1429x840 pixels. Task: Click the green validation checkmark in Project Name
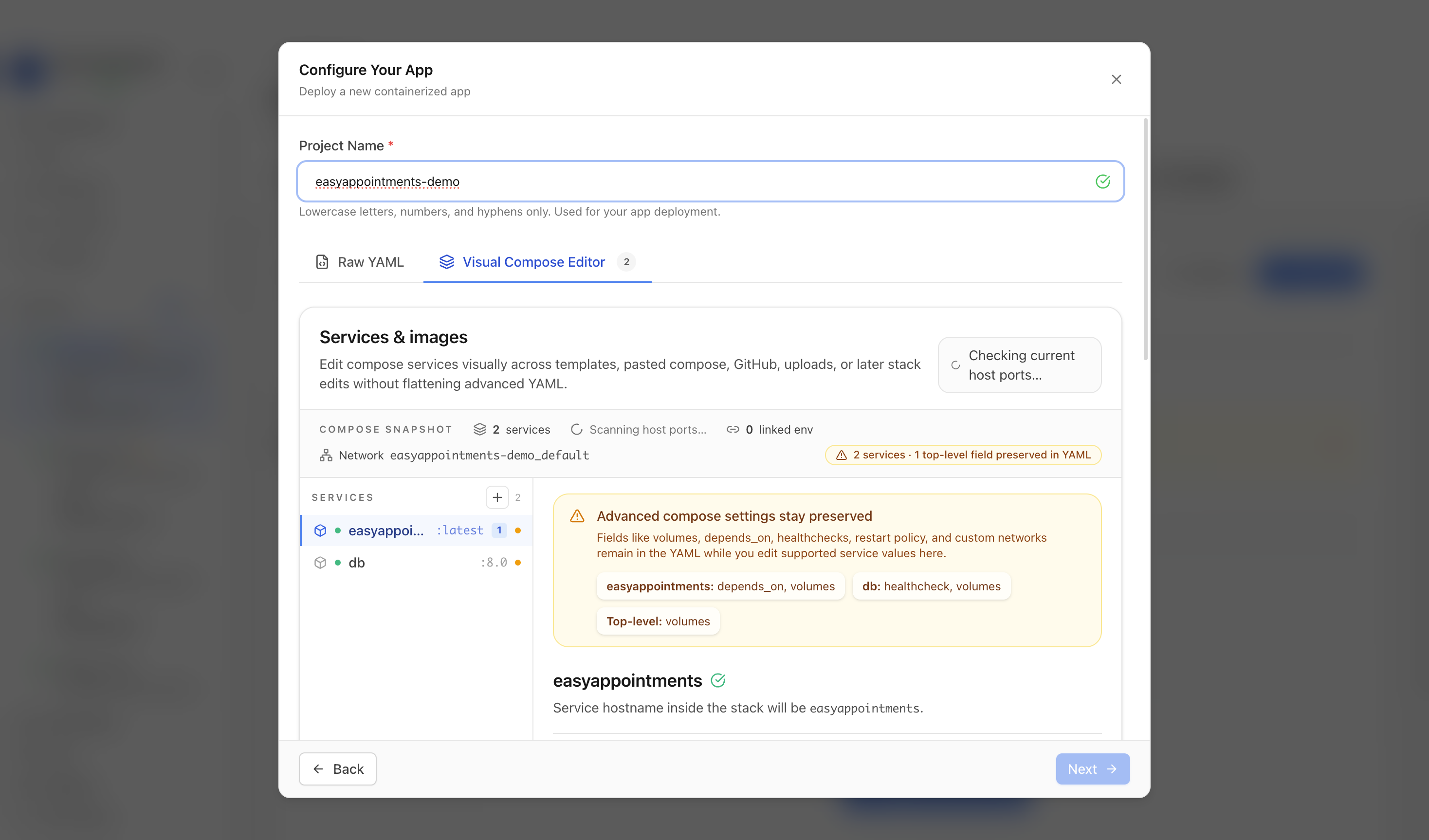[x=1102, y=182]
